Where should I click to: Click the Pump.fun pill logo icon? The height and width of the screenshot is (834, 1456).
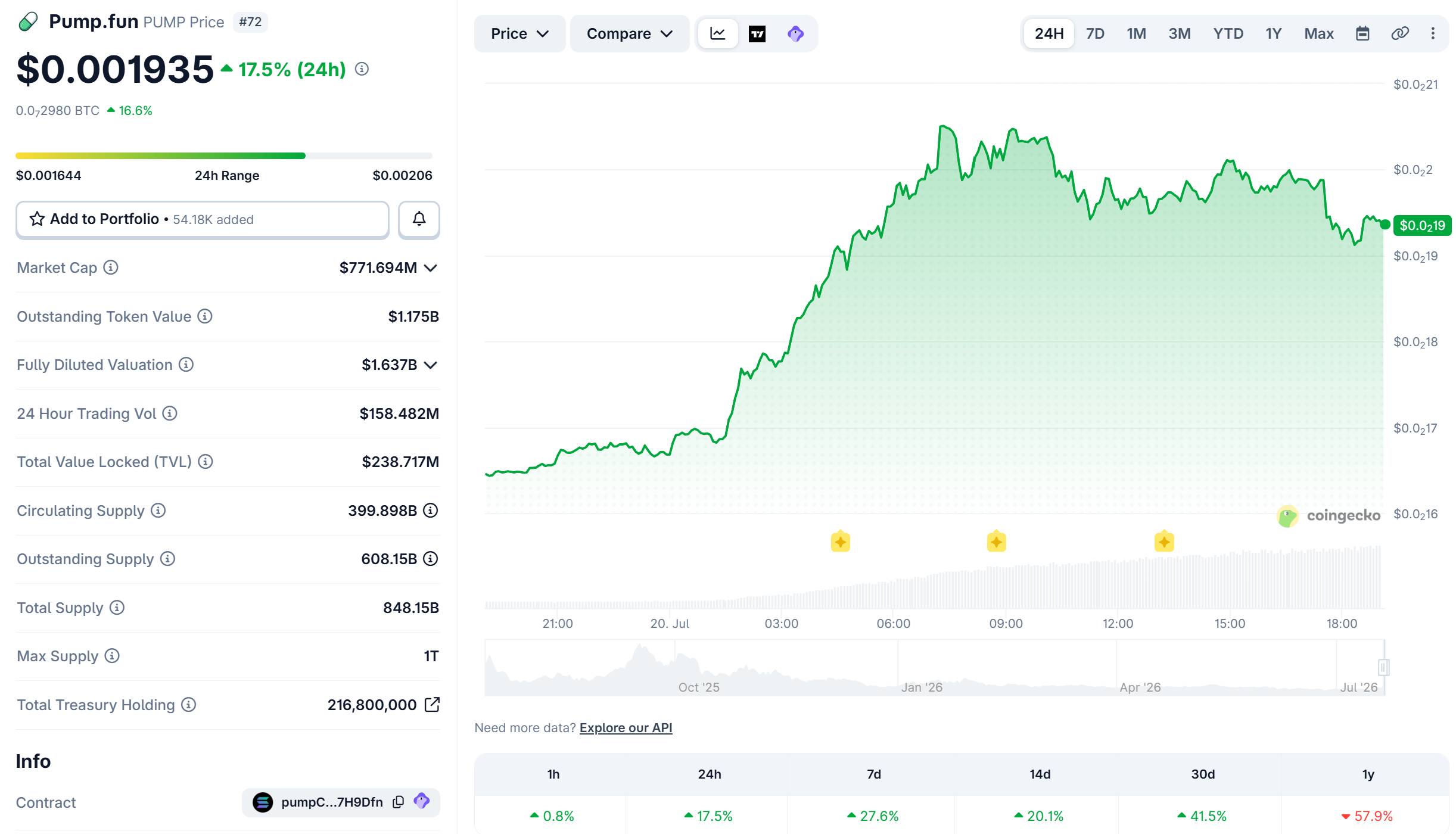coord(28,22)
